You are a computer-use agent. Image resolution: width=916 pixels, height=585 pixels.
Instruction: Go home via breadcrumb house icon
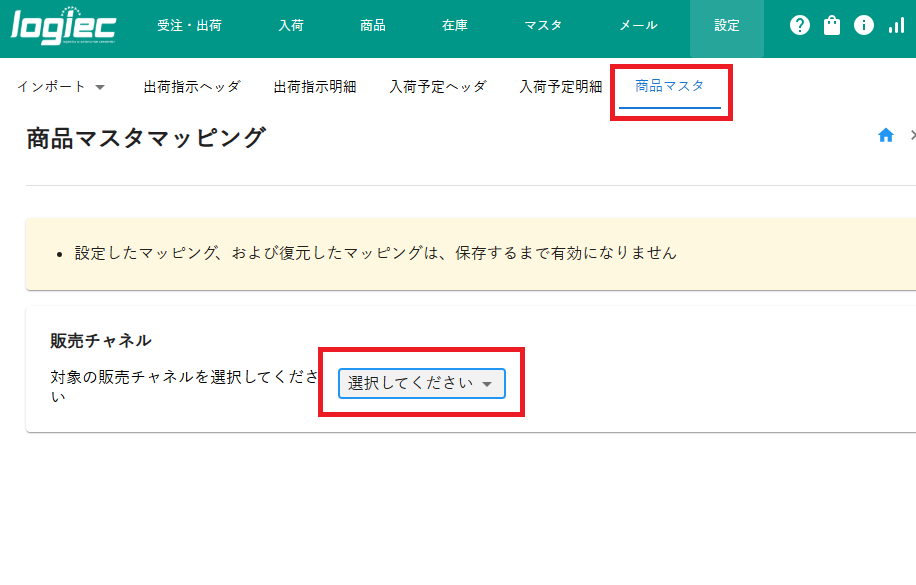point(885,136)
